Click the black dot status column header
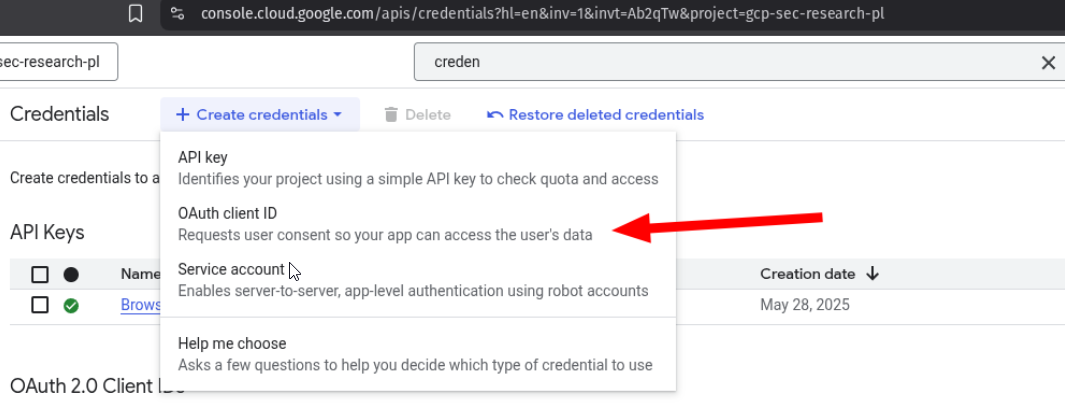 coord(71,274)
